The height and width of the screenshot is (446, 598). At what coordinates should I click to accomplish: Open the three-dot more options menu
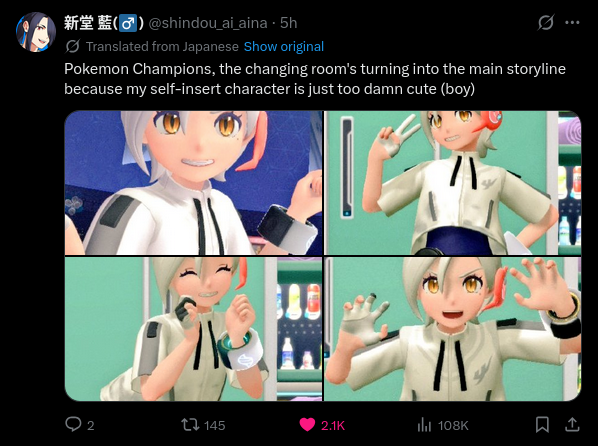click(x=572, y=23)
